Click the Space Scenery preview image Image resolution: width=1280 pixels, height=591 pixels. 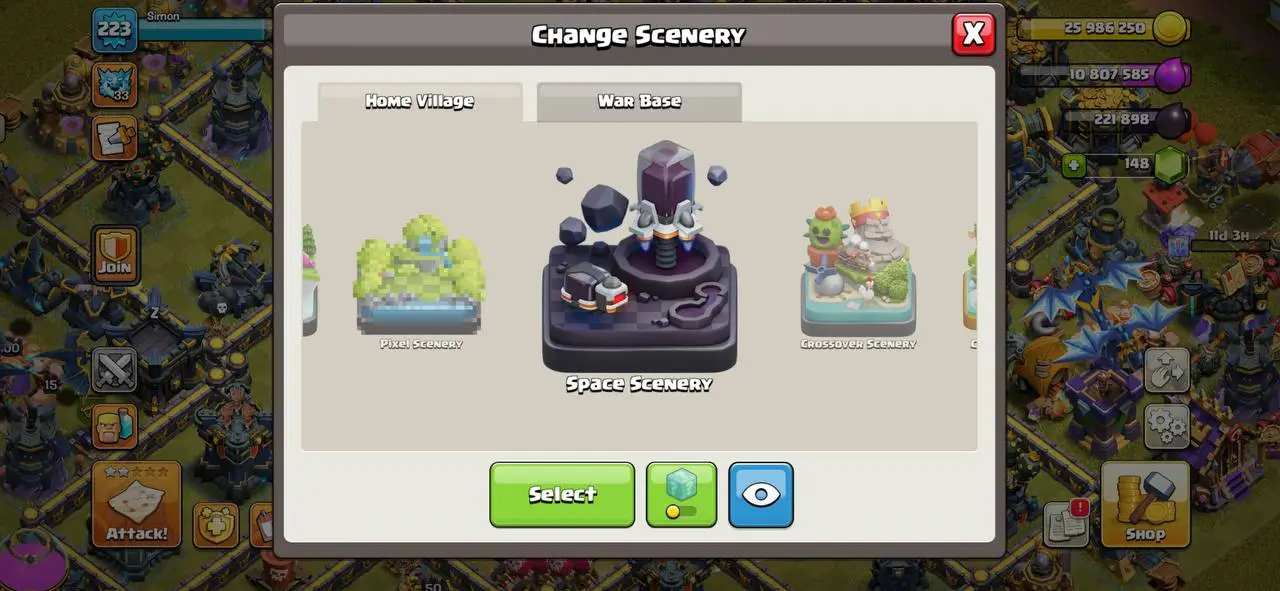pyautogui.click(x=640, y=256)
